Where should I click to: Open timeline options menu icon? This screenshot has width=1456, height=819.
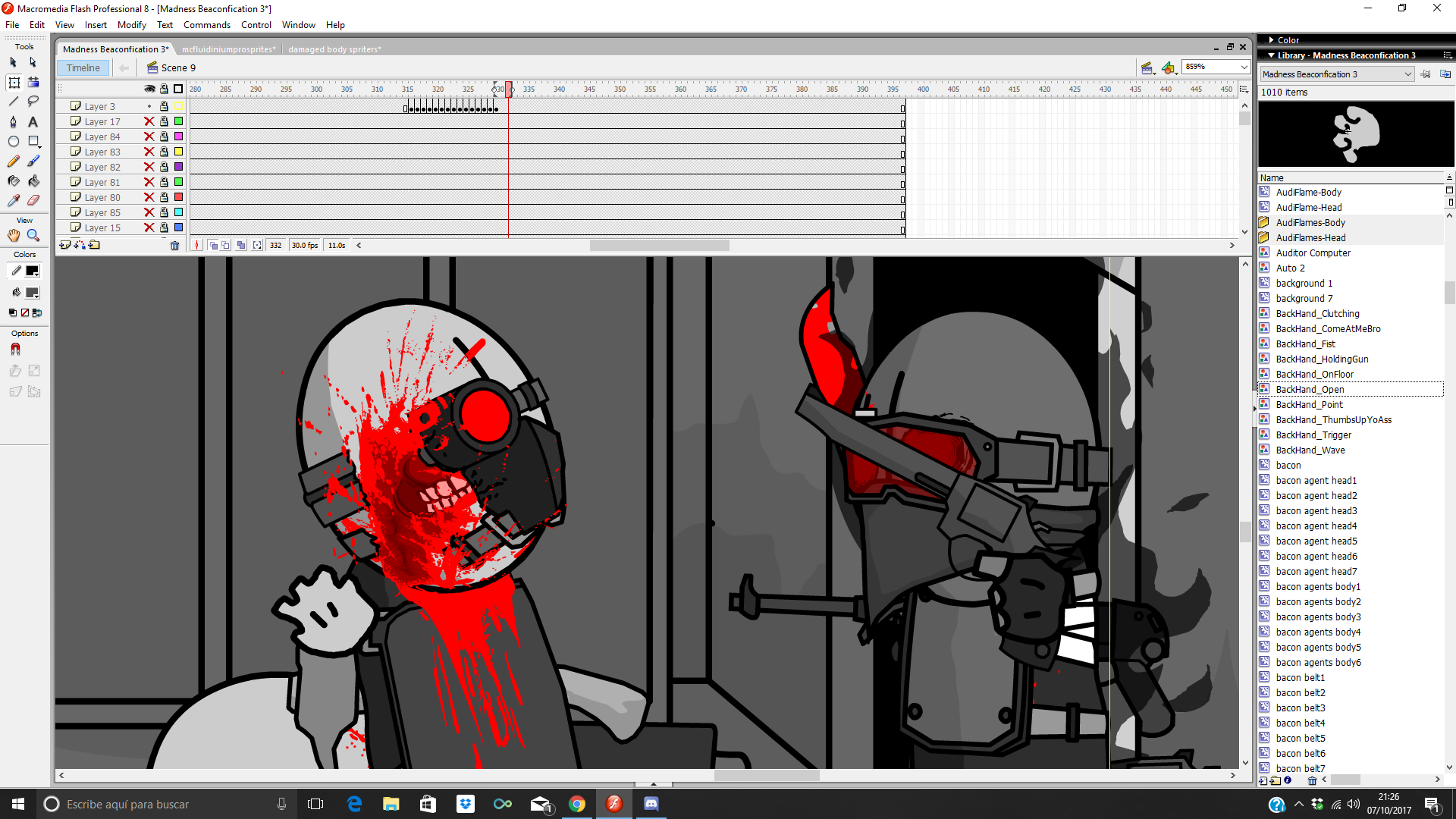click(1244, 89)
